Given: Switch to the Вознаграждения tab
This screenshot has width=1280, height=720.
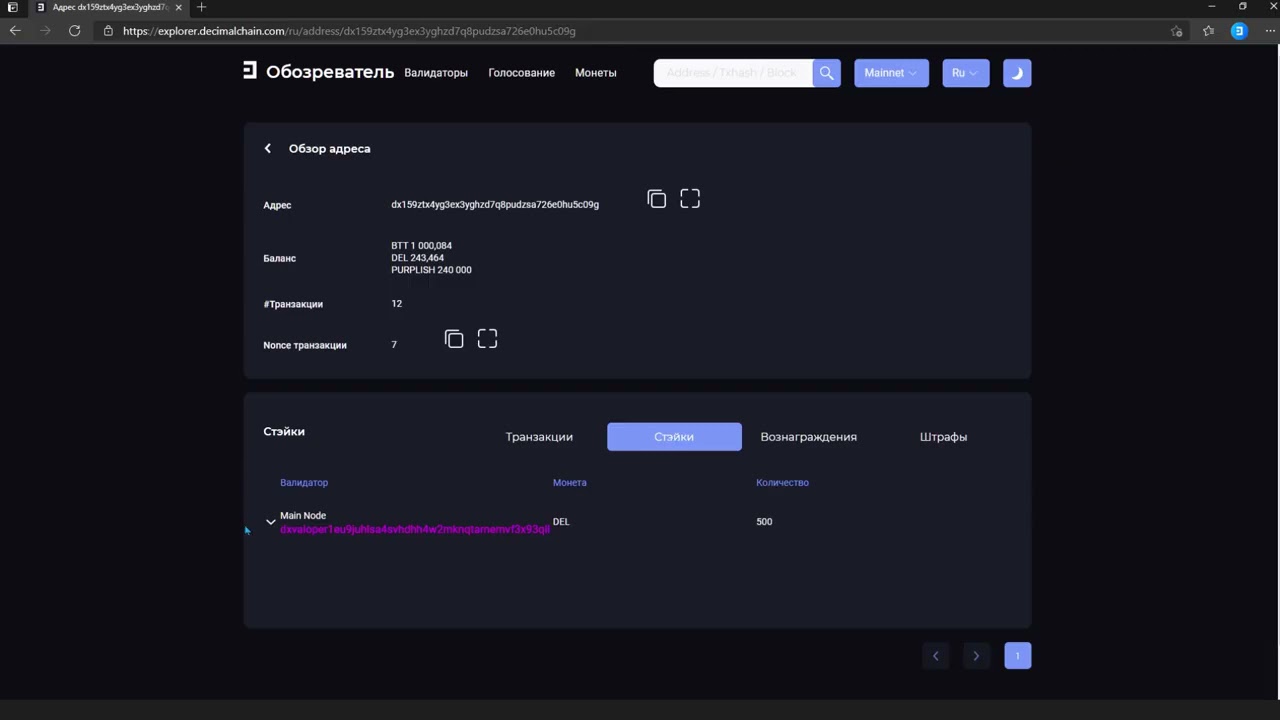Looking at the screenshot, I should pos(808,437).
